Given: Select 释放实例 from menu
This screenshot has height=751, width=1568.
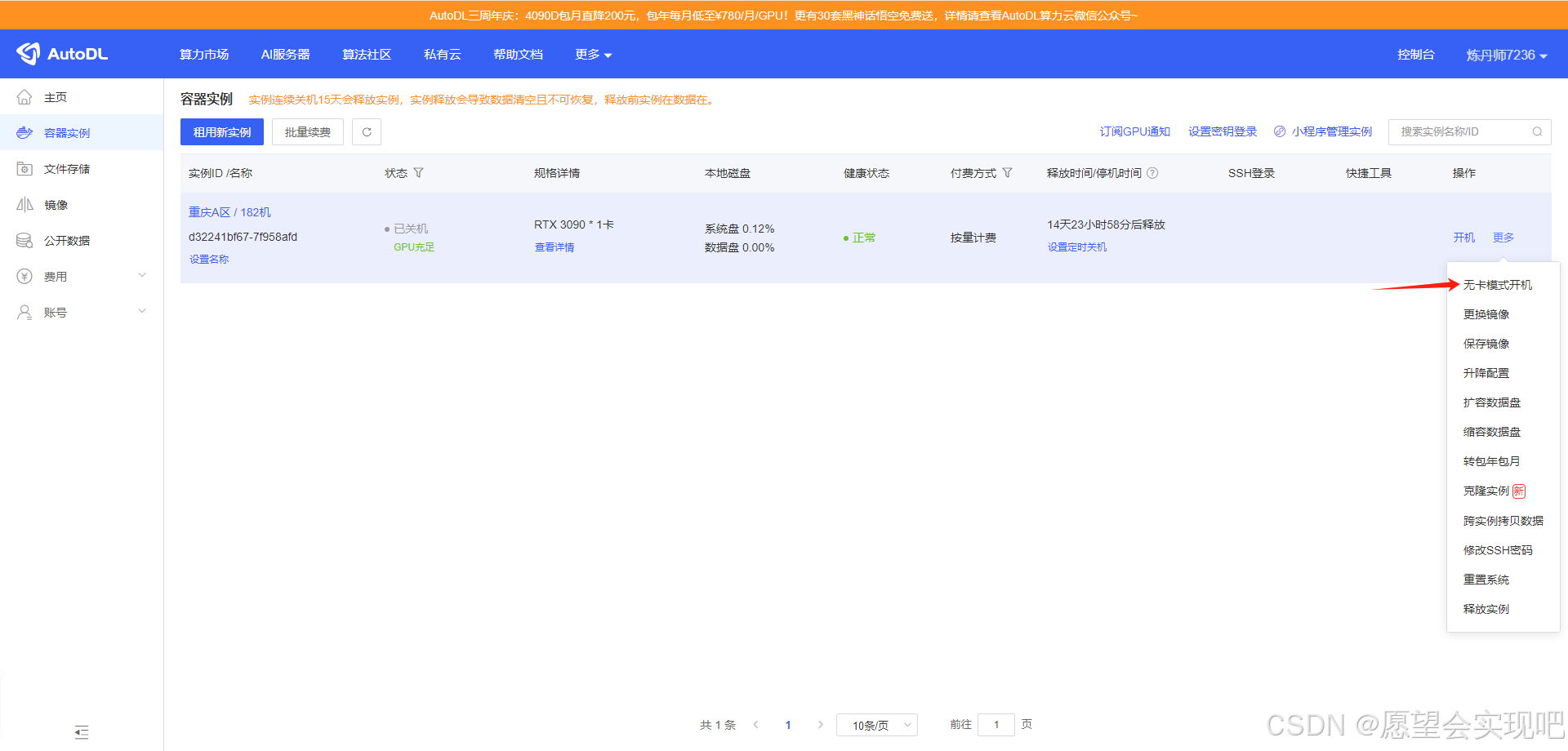Looking at the screenshot, I should coord(1486,609).
